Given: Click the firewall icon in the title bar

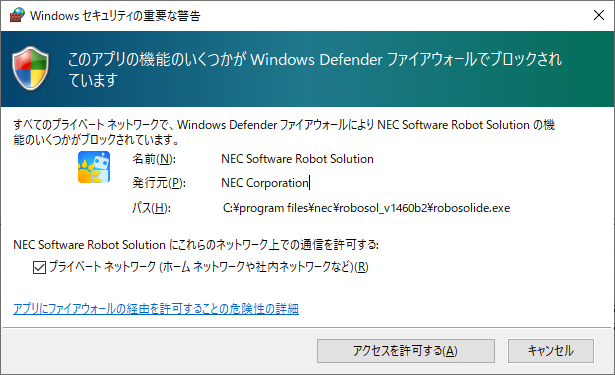Looking at the screenshot, I should tap(17, 15).
